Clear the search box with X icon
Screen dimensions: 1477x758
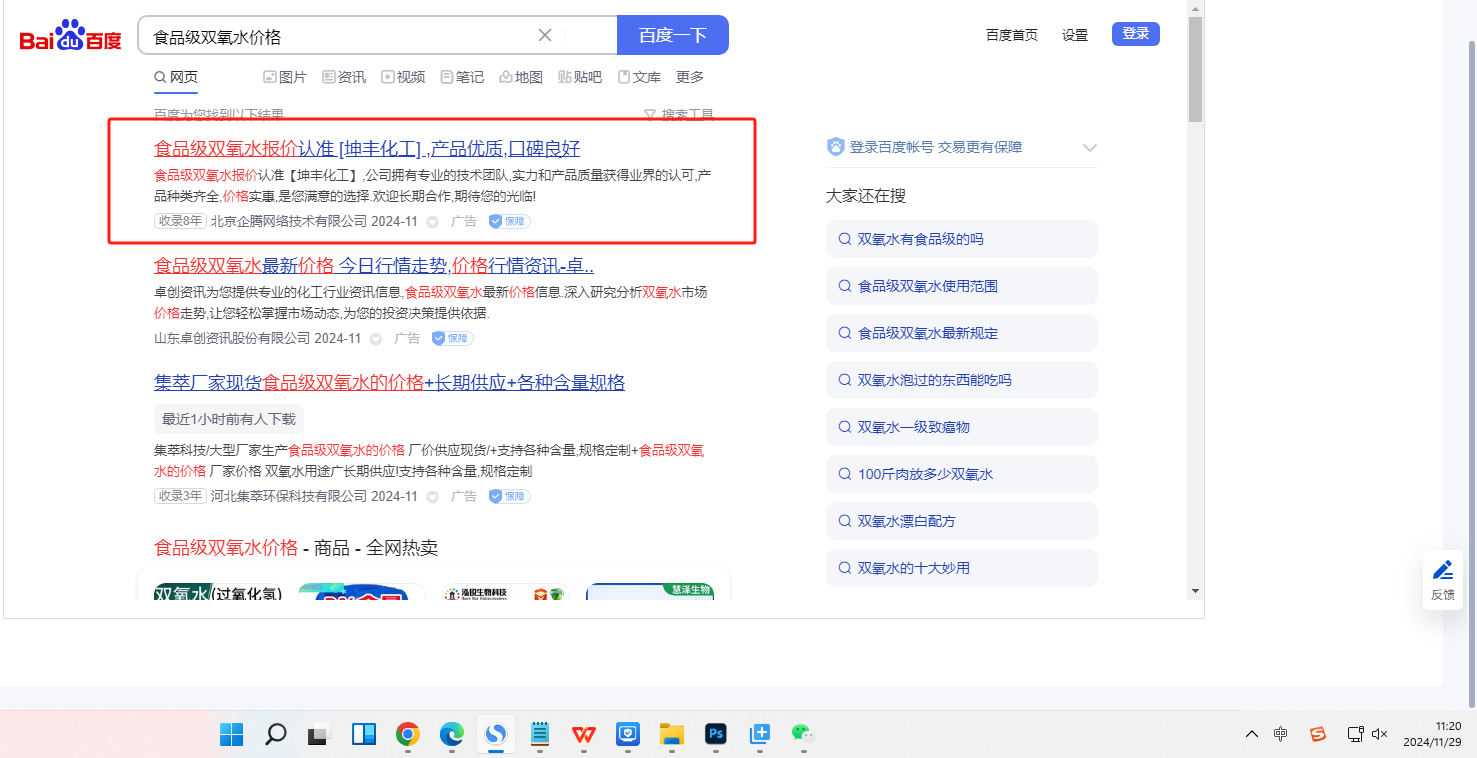tap(545, 36)
